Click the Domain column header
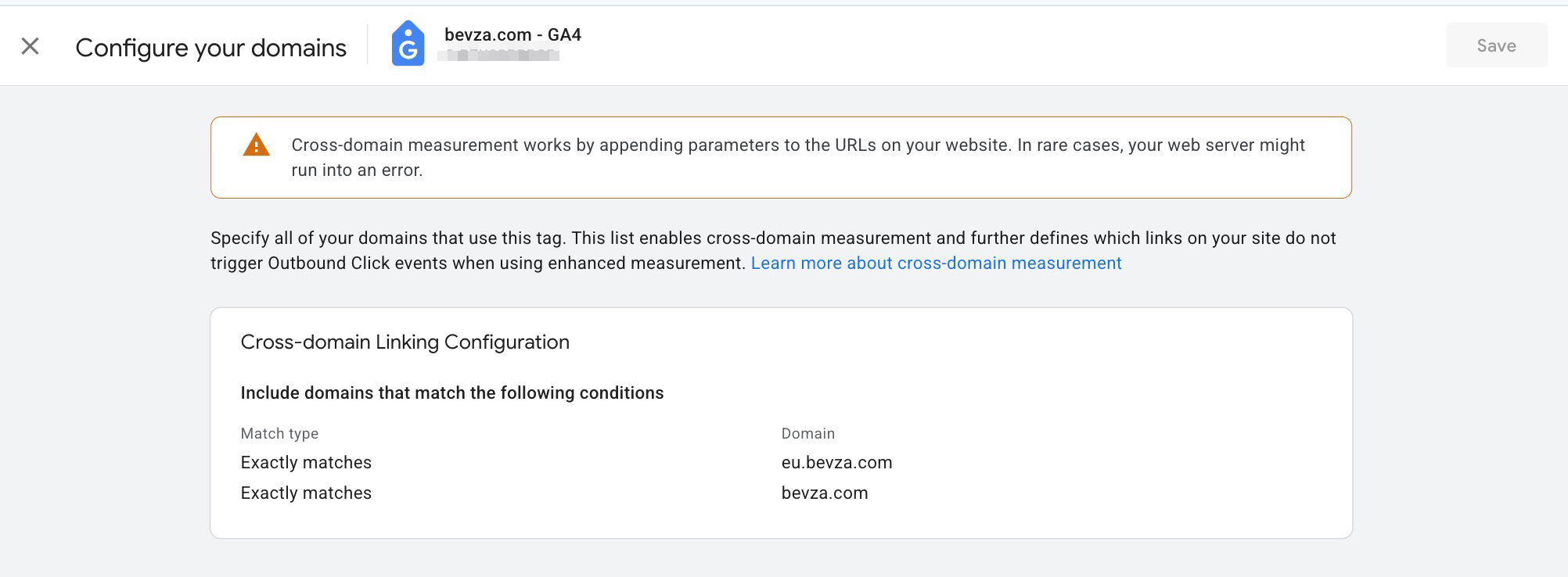This screenshot has height=577, width=1568. pyautogui.click(x=807, y=434)
